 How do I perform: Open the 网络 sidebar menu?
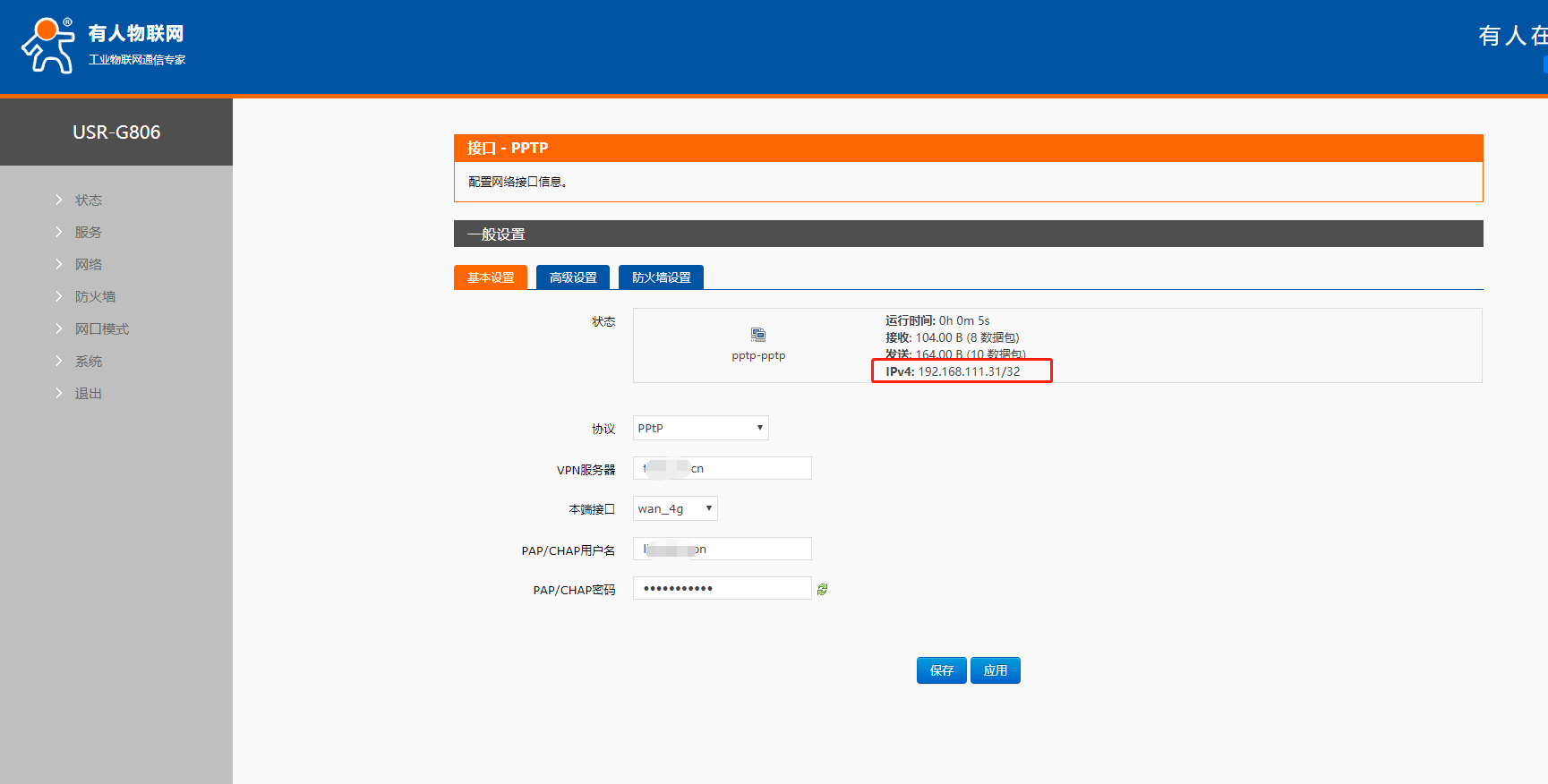coord(88,264)
